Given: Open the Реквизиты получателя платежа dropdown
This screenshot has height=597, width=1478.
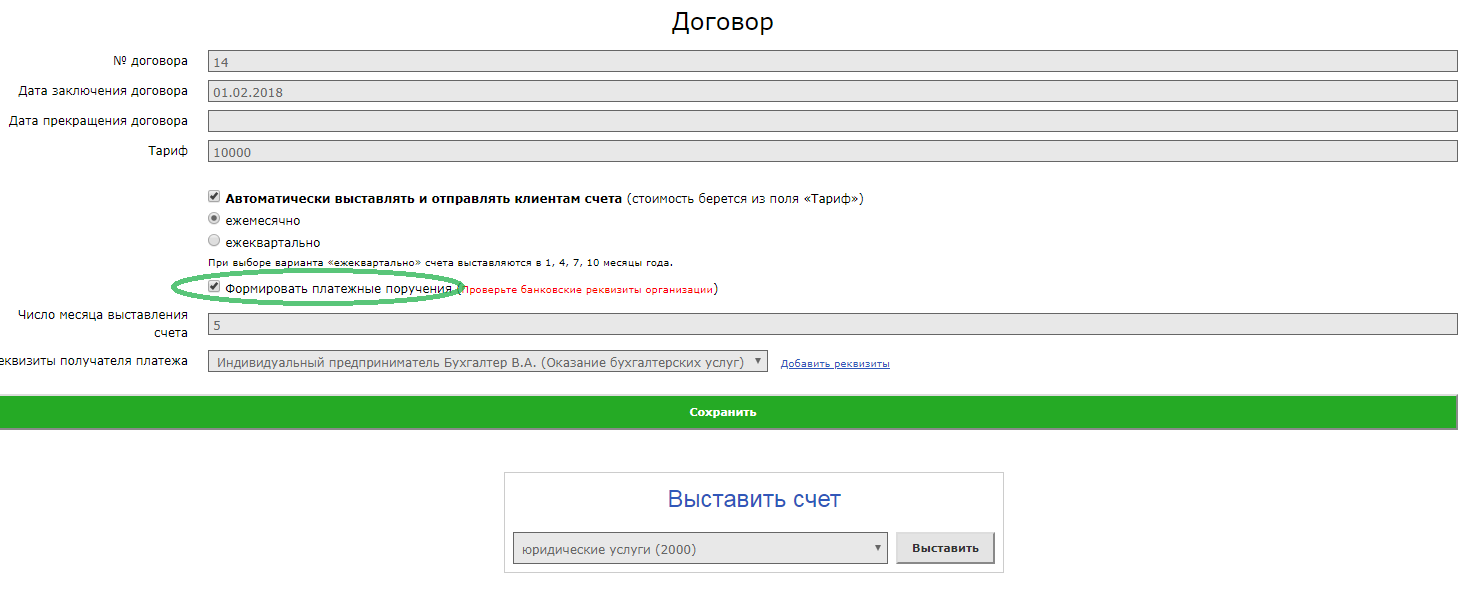Looking at the screenshot, I should click(487, 362).
